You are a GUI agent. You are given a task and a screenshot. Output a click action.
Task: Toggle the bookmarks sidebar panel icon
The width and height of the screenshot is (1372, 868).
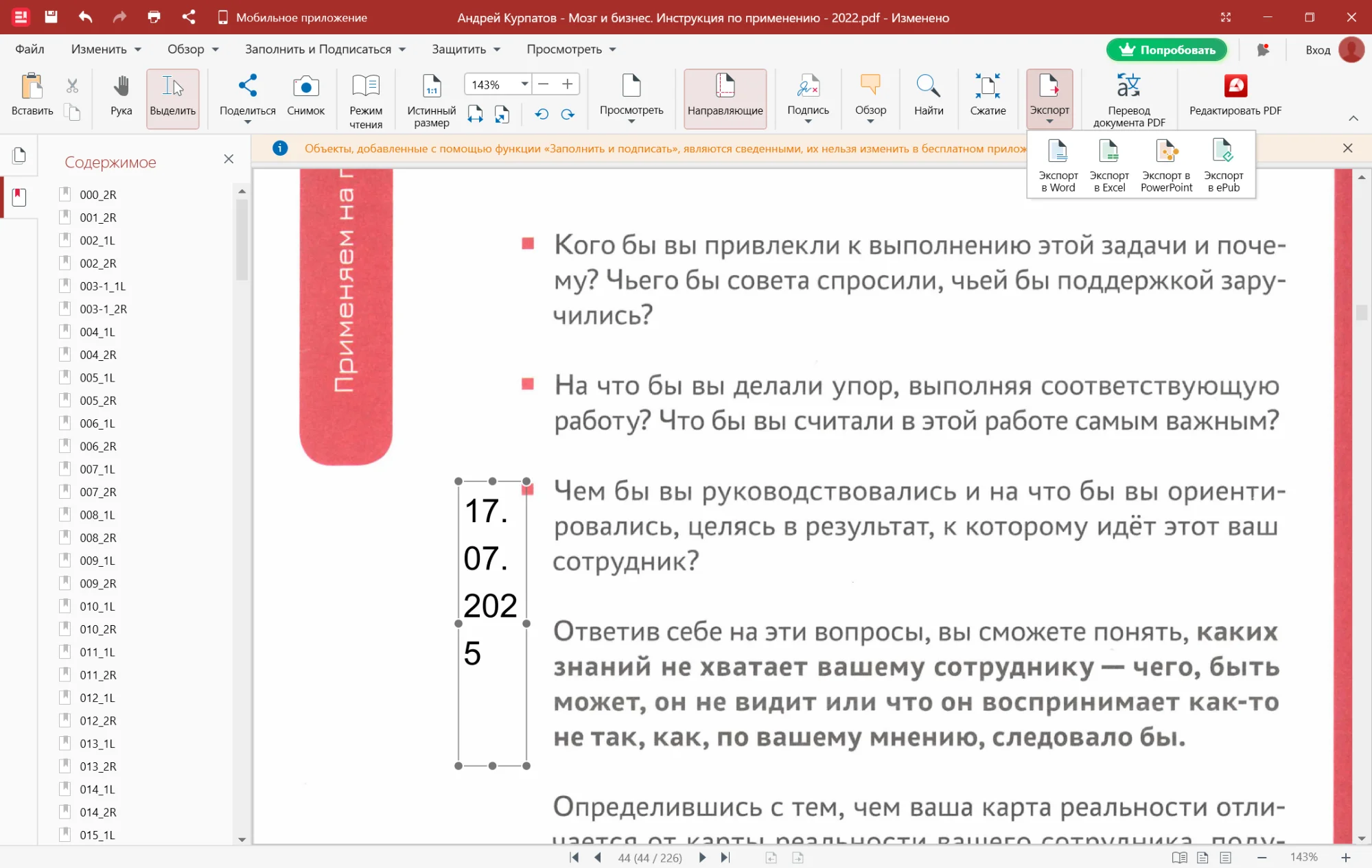[19, 198]
